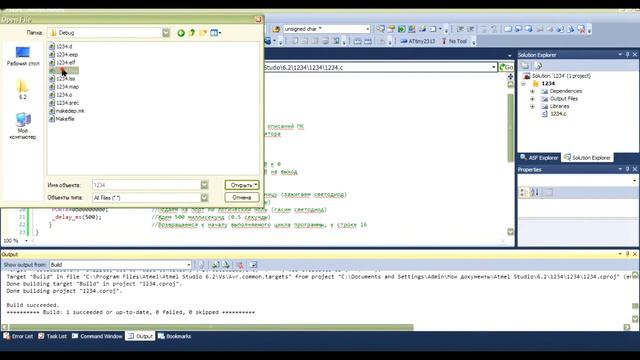Click the comment bubble with red X toolbar icon
The width and height of the screenshot is (640, 360).
[581, 29]
